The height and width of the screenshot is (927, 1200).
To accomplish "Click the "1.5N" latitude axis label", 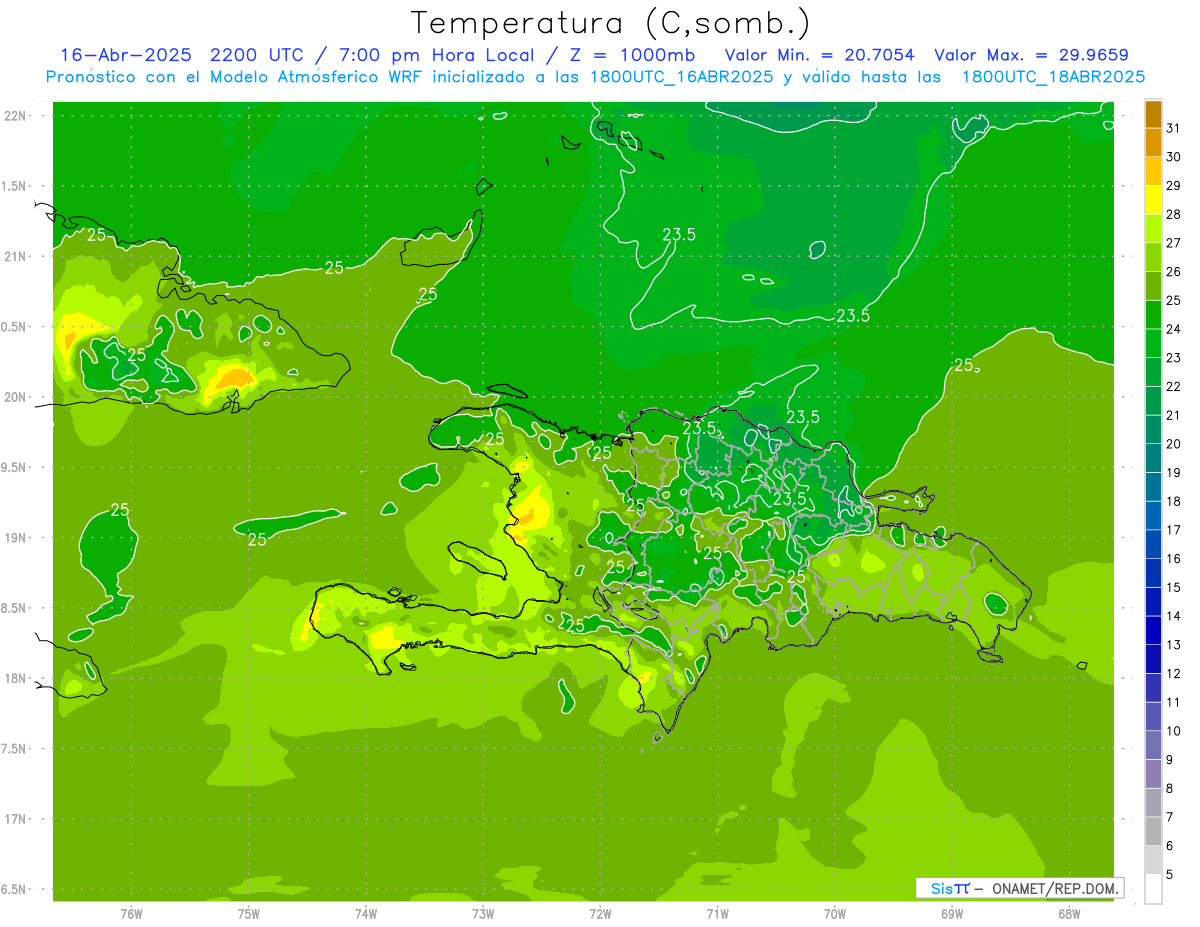I will pyautogui.click(x=14, y=187).
